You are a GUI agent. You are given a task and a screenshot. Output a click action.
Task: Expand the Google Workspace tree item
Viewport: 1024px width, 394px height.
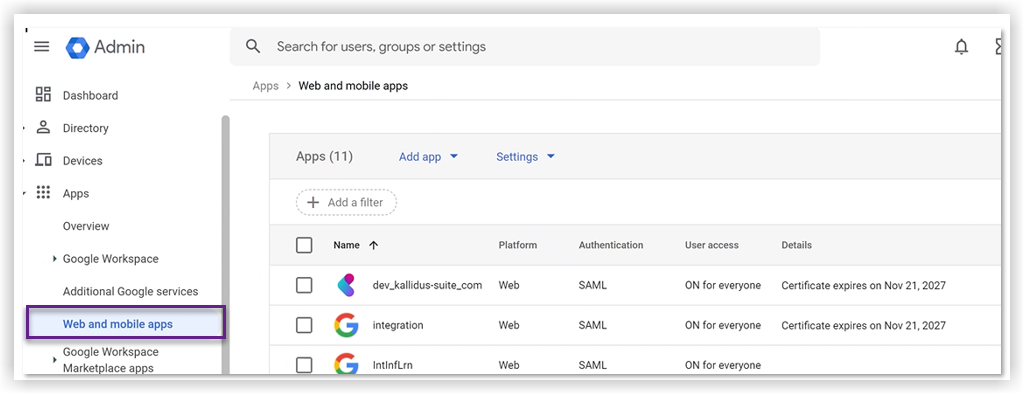pyautogui.click(x=55, y=259)
